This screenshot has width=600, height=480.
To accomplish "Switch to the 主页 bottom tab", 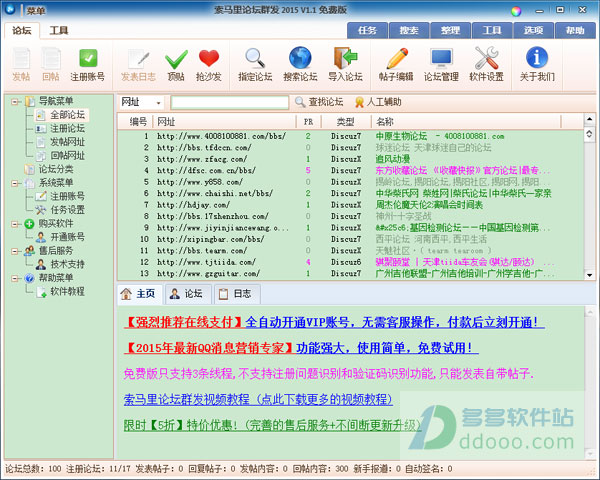I will [139, 294].
